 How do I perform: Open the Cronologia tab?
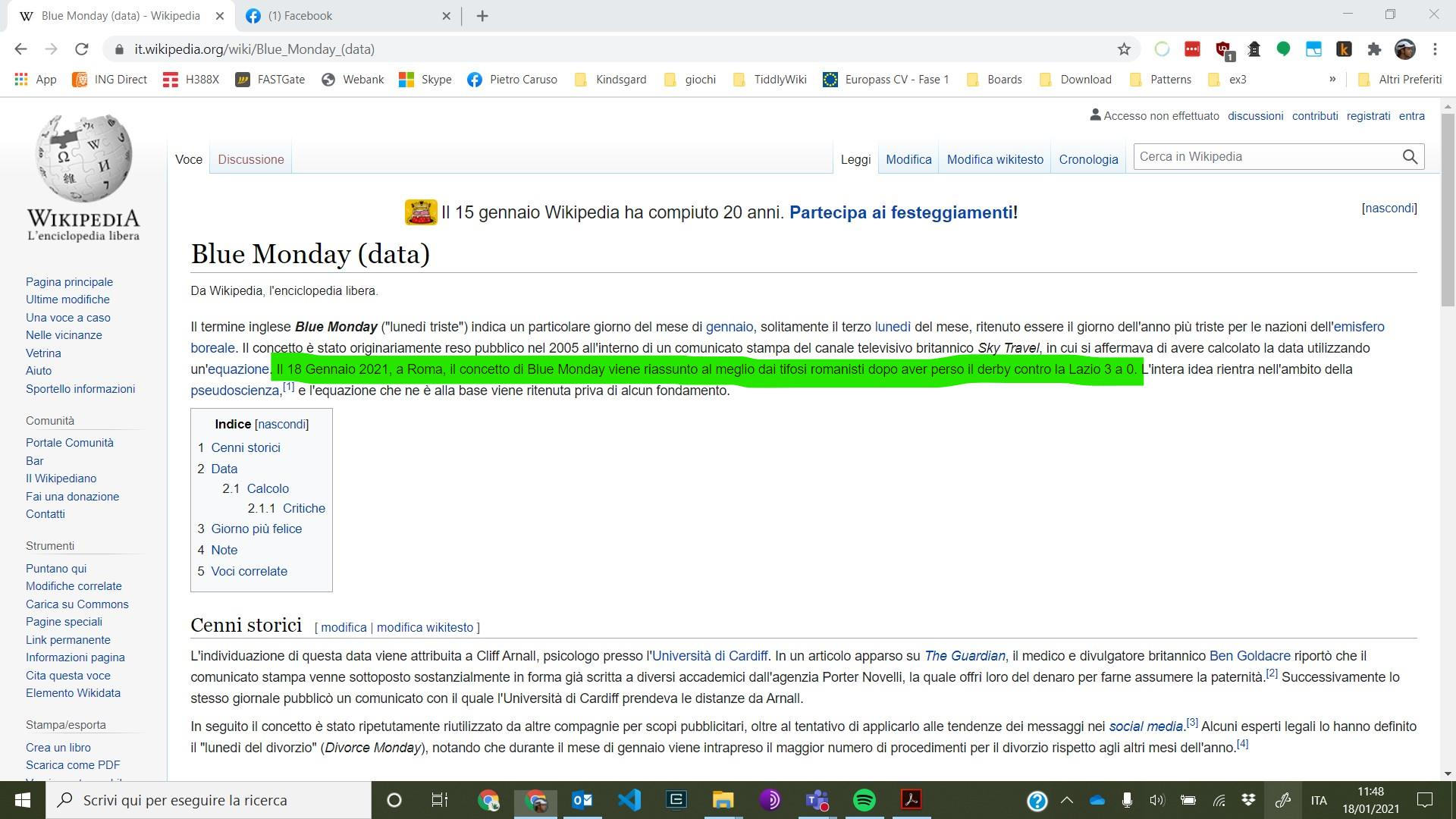click(x=1088, y=159)
